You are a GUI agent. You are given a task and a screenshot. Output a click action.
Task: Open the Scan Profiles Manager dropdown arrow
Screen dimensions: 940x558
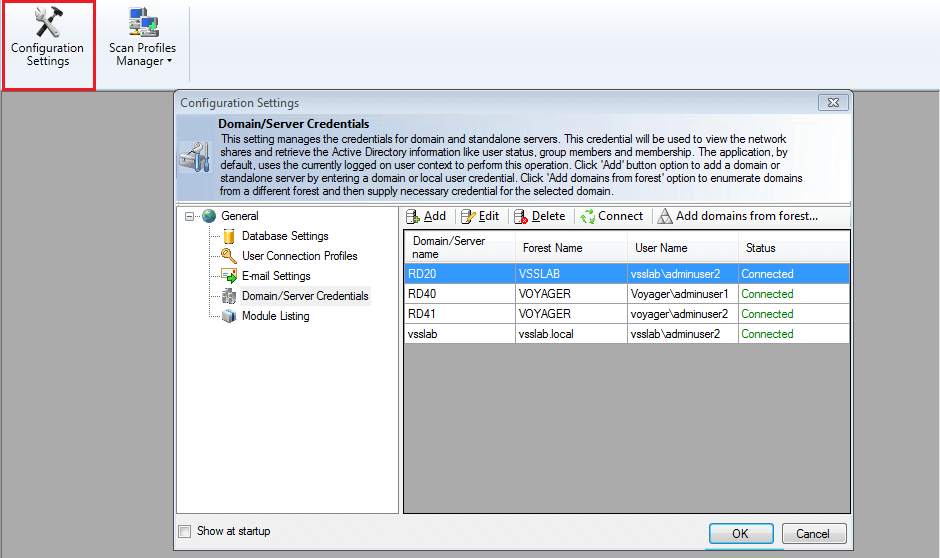169,62
